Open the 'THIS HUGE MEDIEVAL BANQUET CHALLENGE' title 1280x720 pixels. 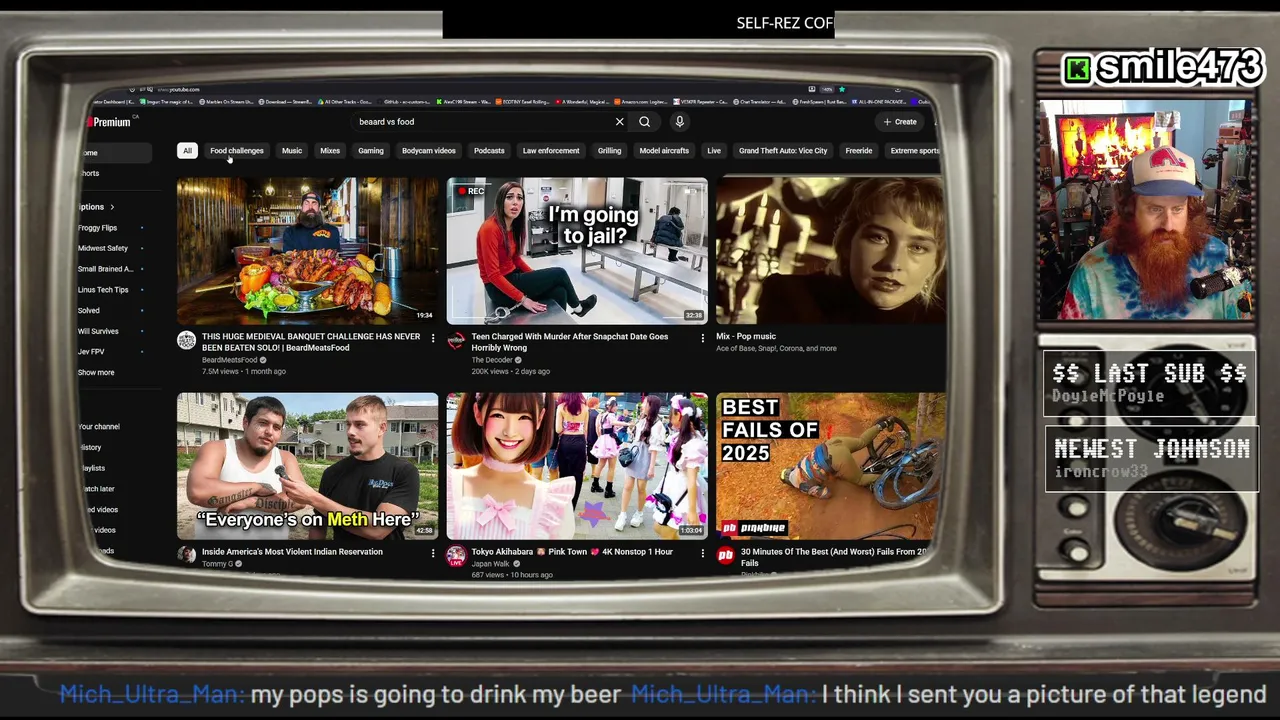pyautogui.click(x=311, y=342)
